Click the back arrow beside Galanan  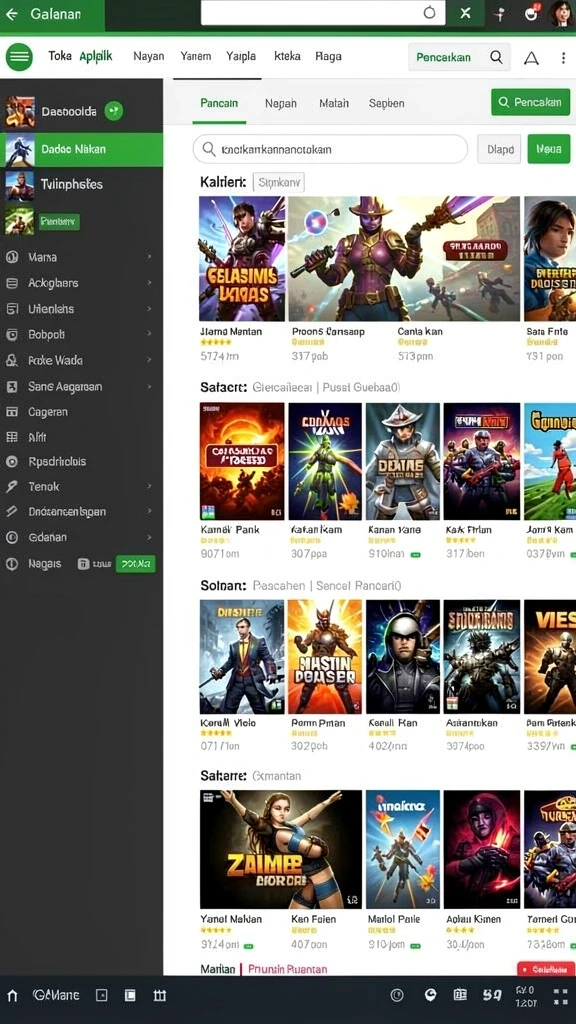click(x=12, y=14)
